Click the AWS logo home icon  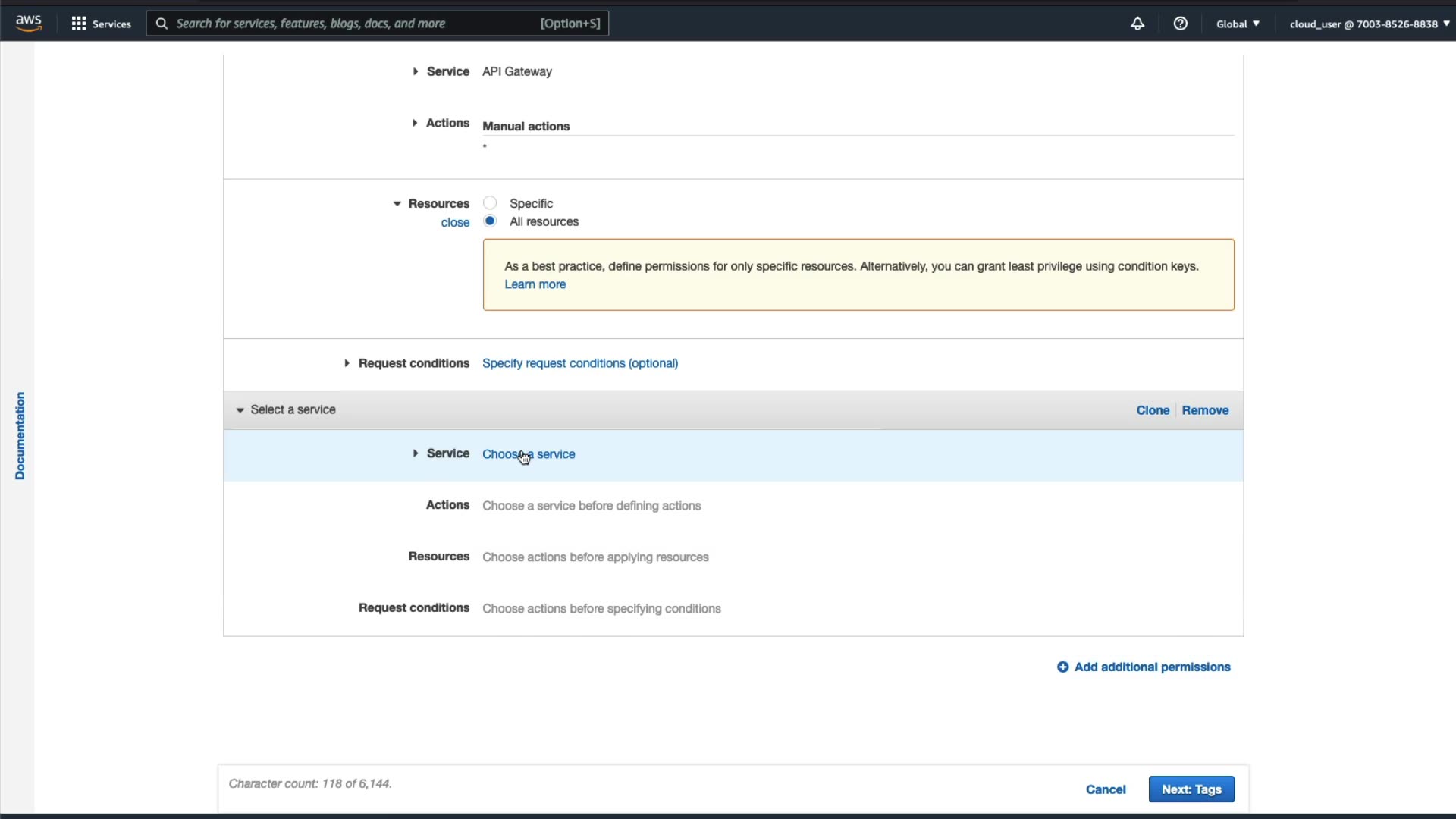pyautogui.click(x=28, y=24)
